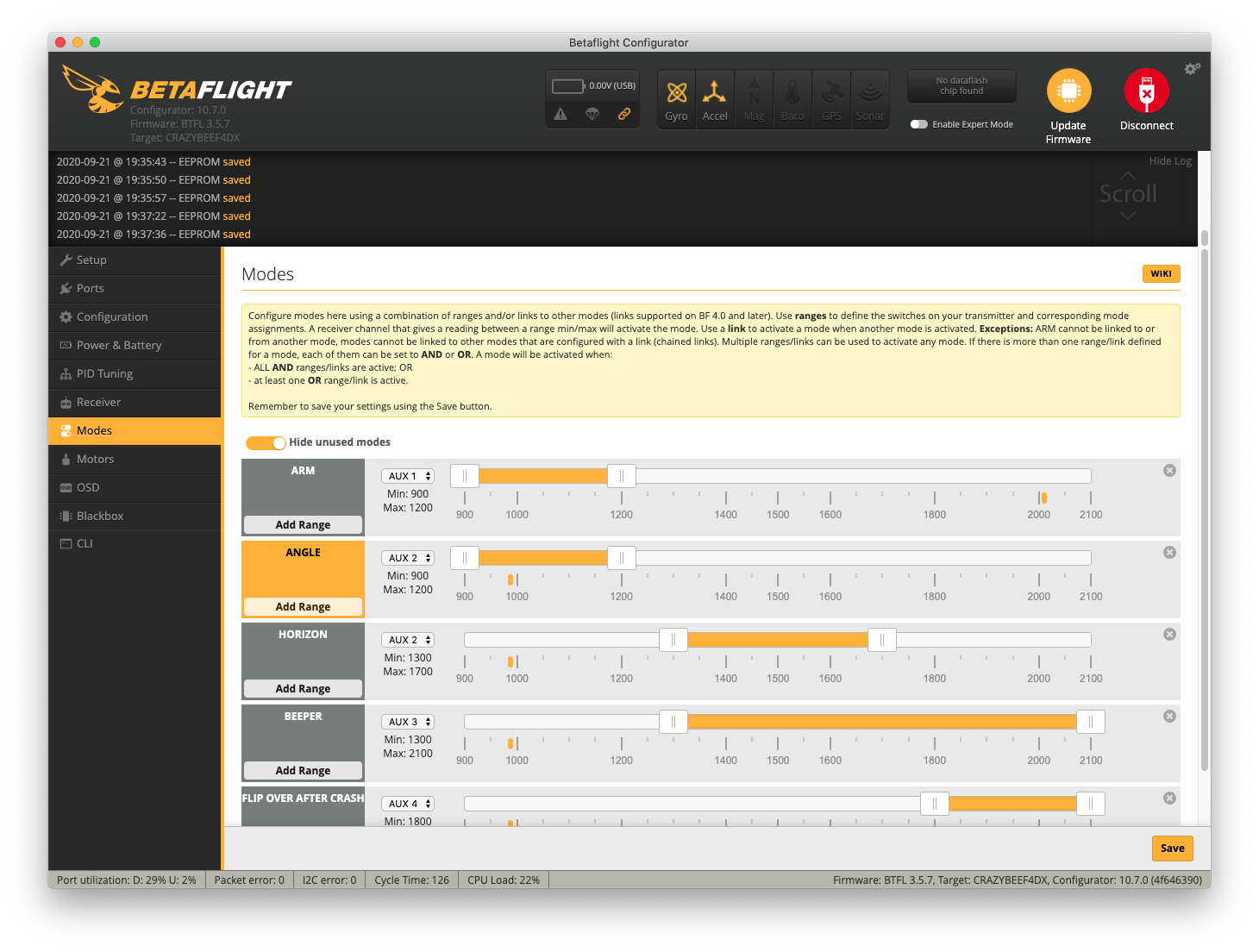
Task: Open the Blackbox tab
Action: [x=135, y=517]
